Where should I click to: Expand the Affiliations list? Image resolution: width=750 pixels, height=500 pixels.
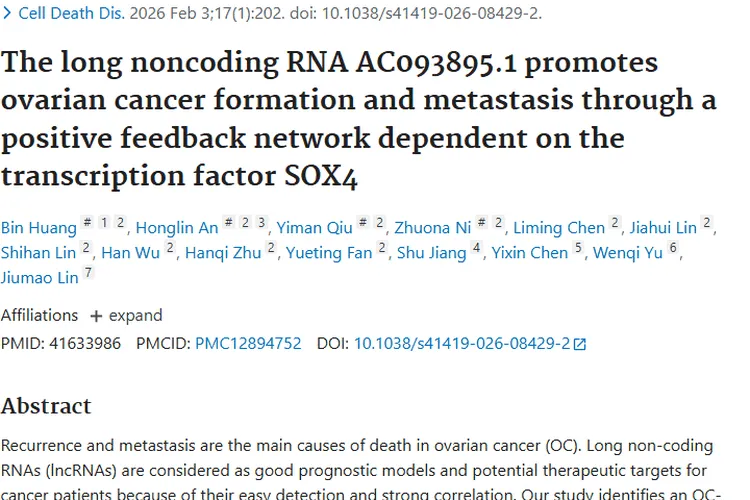tap(125, 315)
